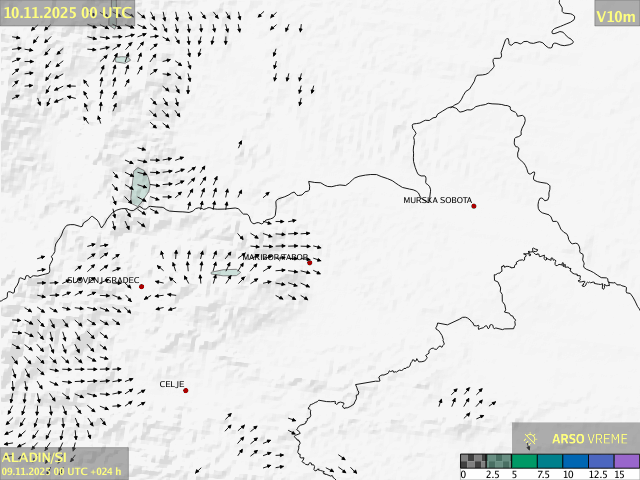
Task: Select the green 5 to 7.5 legend swatch
Action: tap(524, 461)
